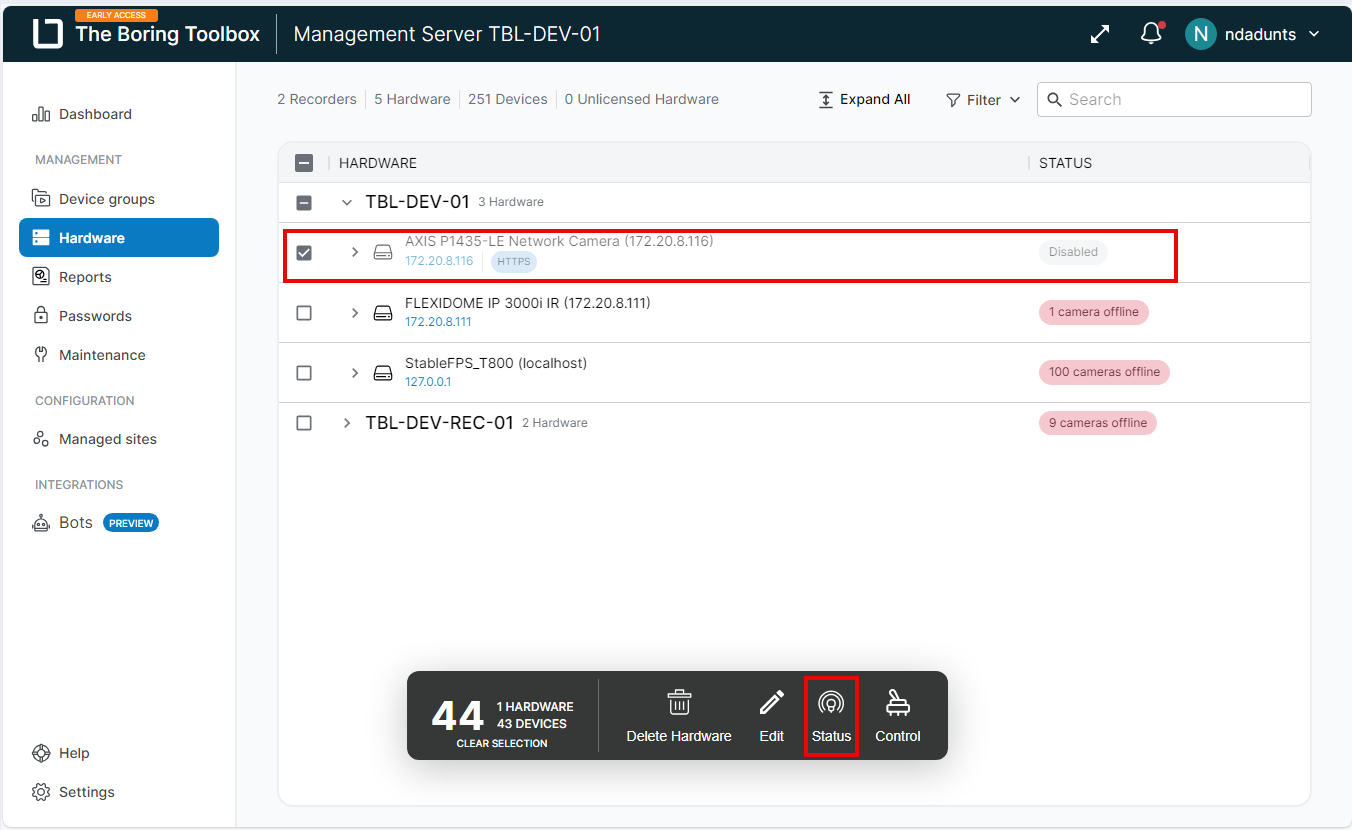Click the Status action icon
The height and width of the screenshot is (830, 1352).
click(831, 703)
